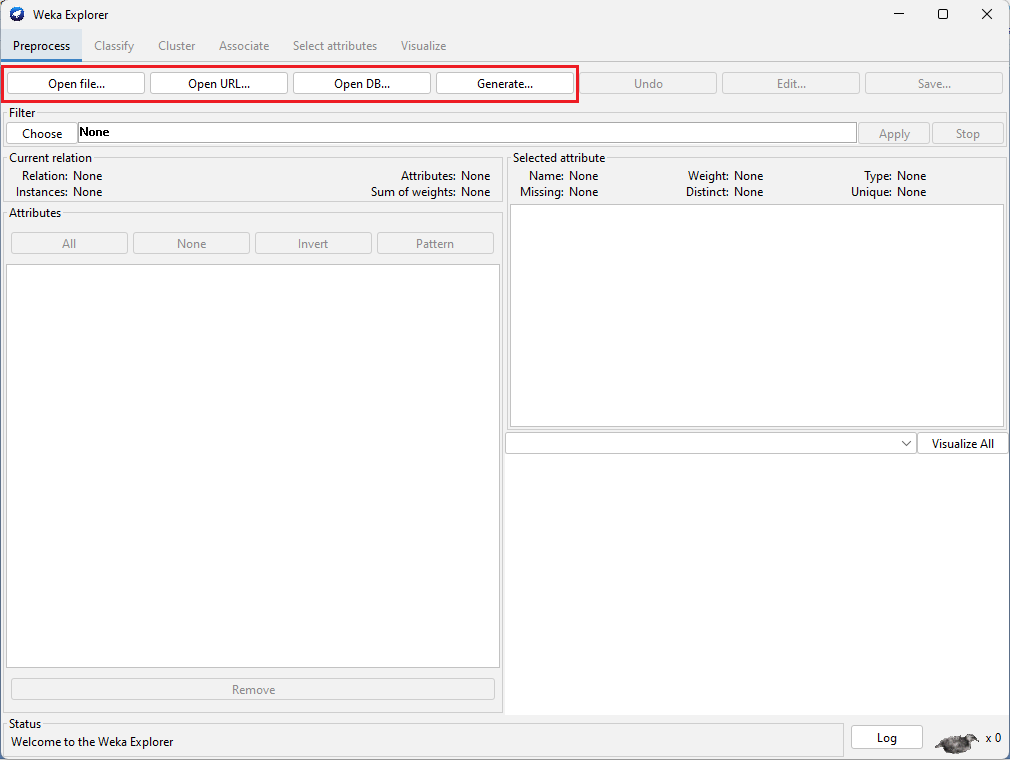Select the Preprocess tab
Screen dimensions: 1010x760
coord(41,46)
